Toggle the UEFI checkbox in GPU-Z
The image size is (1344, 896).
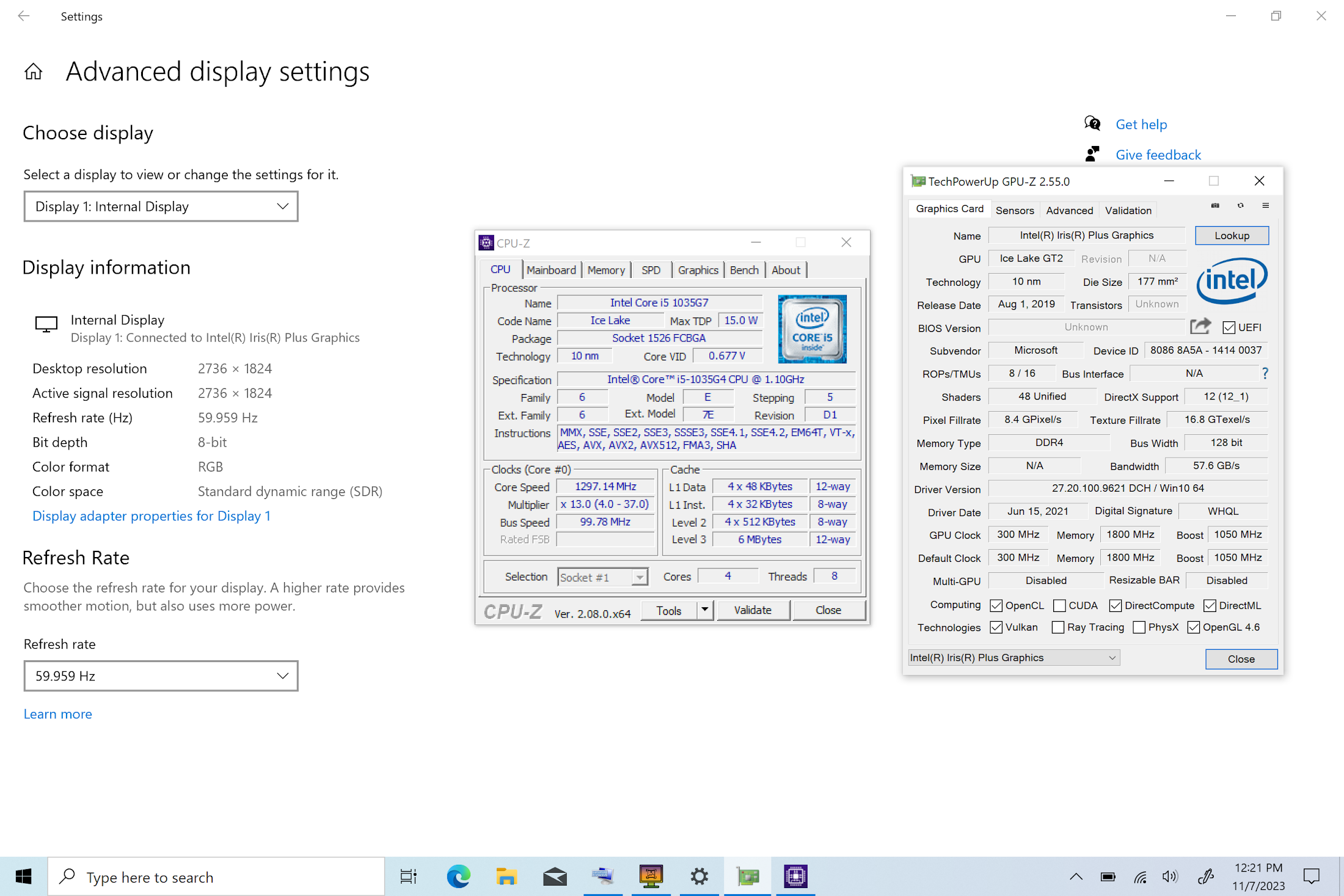[x=1229, y=327]
